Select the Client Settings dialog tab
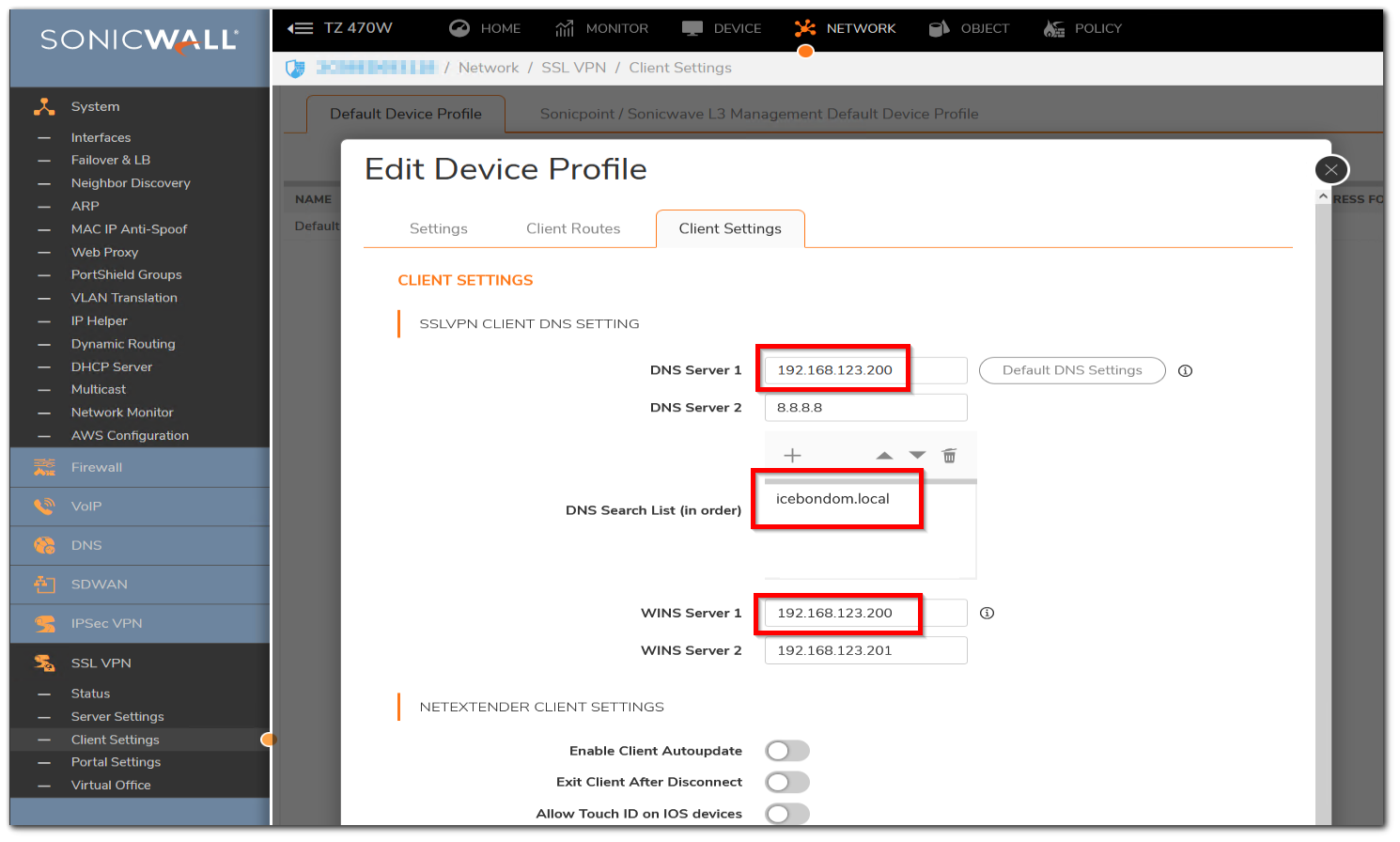1400x842 pixels. (730, 228)
